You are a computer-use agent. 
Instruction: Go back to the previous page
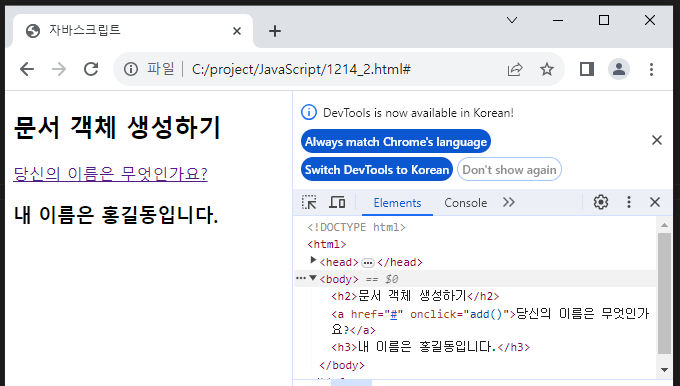pyautogui.click(x=27, y=69)
